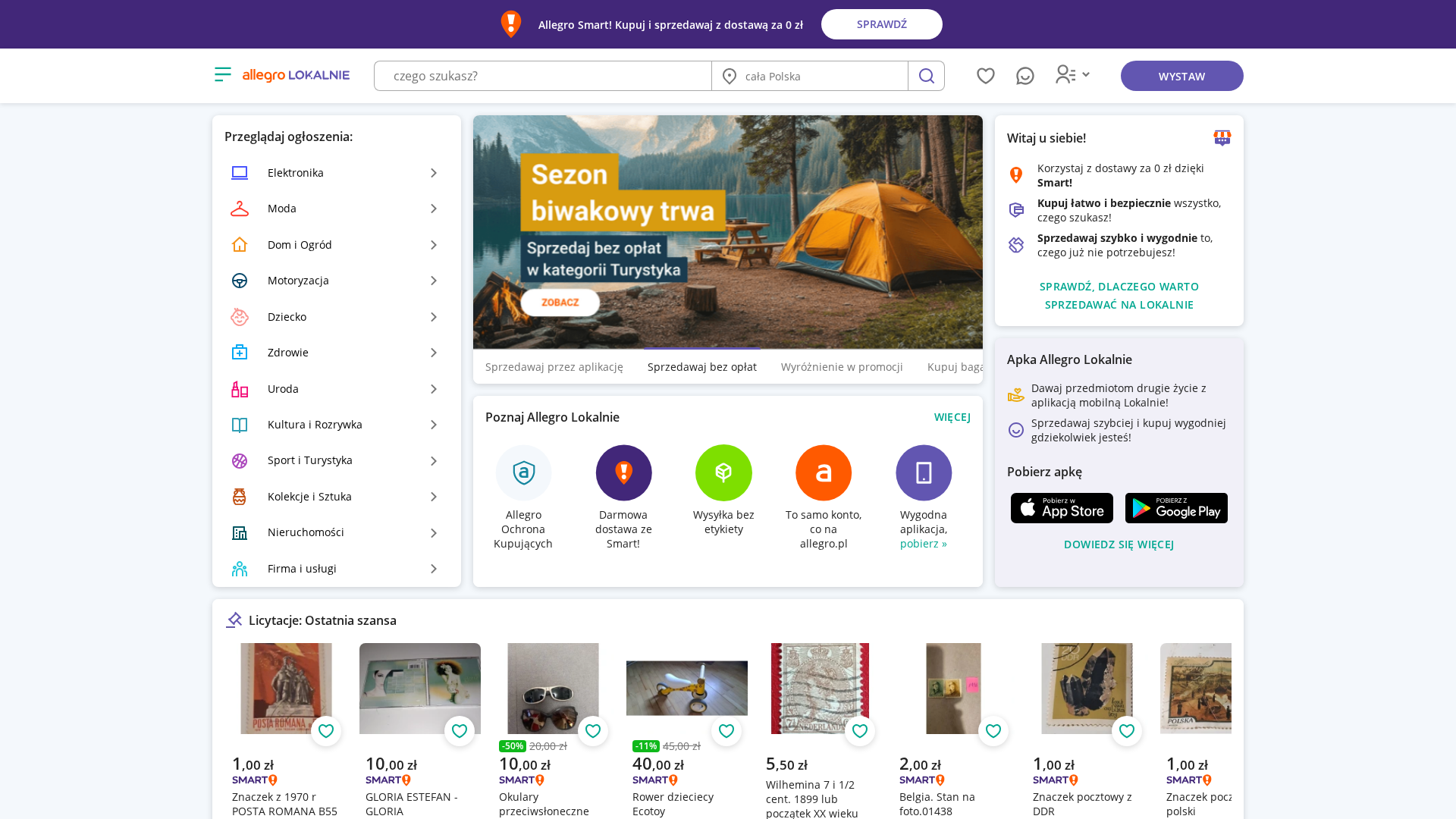Focus the 'cała Polska' location field

(810, 76)
